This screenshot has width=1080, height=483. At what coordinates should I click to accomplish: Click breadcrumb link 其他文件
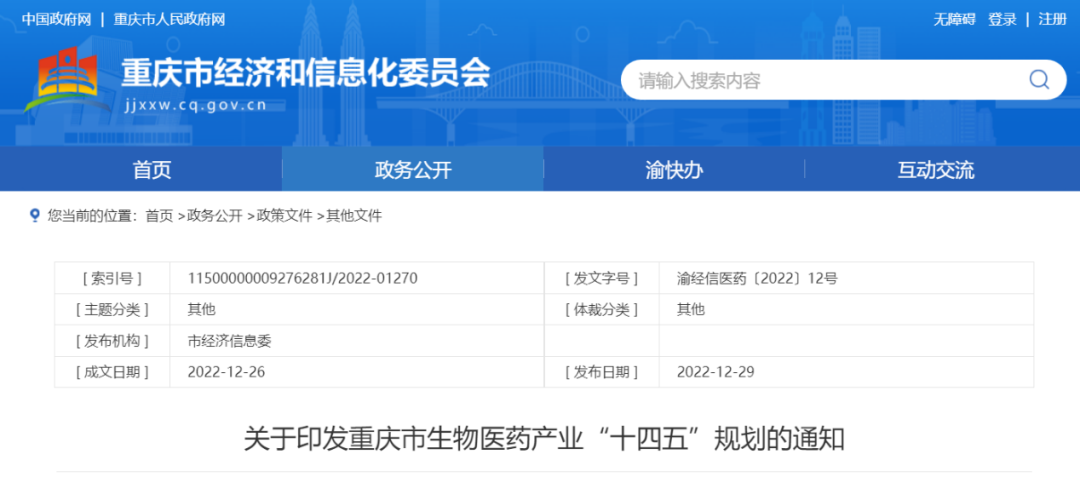tap(353, 216)
